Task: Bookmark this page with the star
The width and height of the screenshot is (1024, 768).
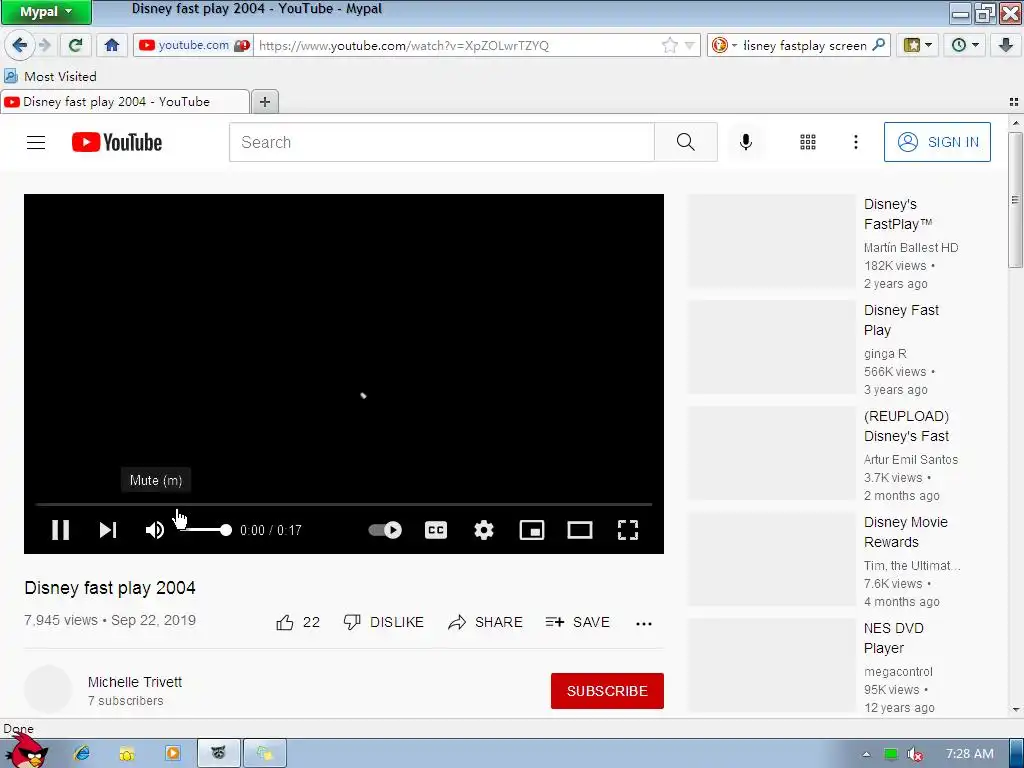Action: [669, 45]
